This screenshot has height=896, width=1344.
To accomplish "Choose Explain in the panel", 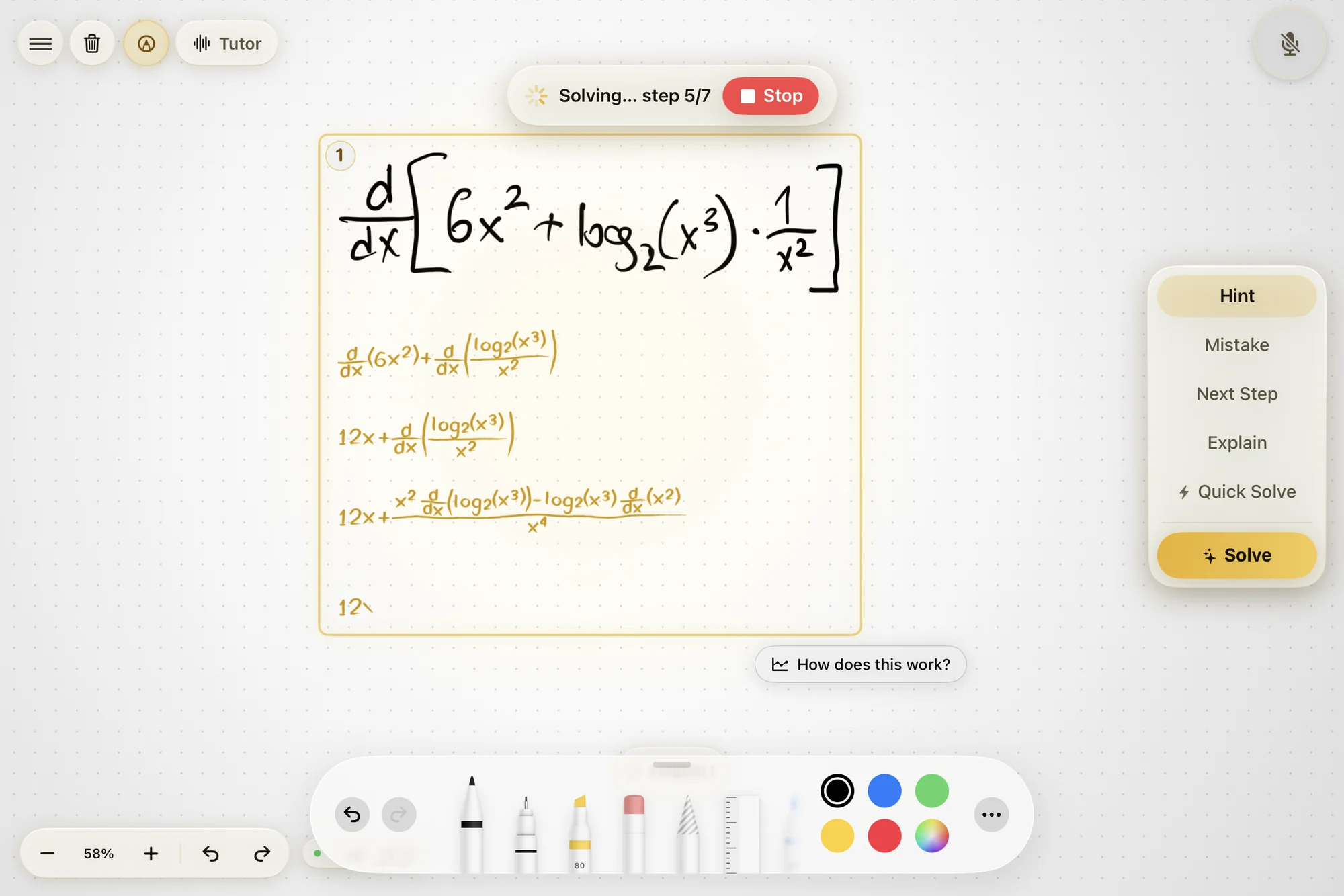I will coord(1236,443).
